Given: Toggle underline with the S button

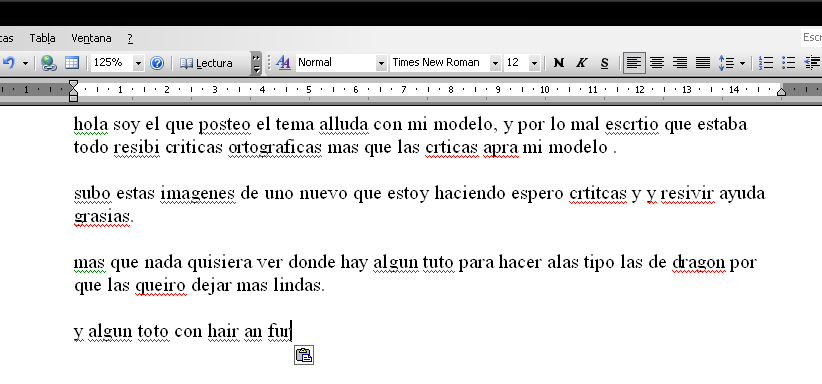Looking at the screenshot, I should coord(604,63).
